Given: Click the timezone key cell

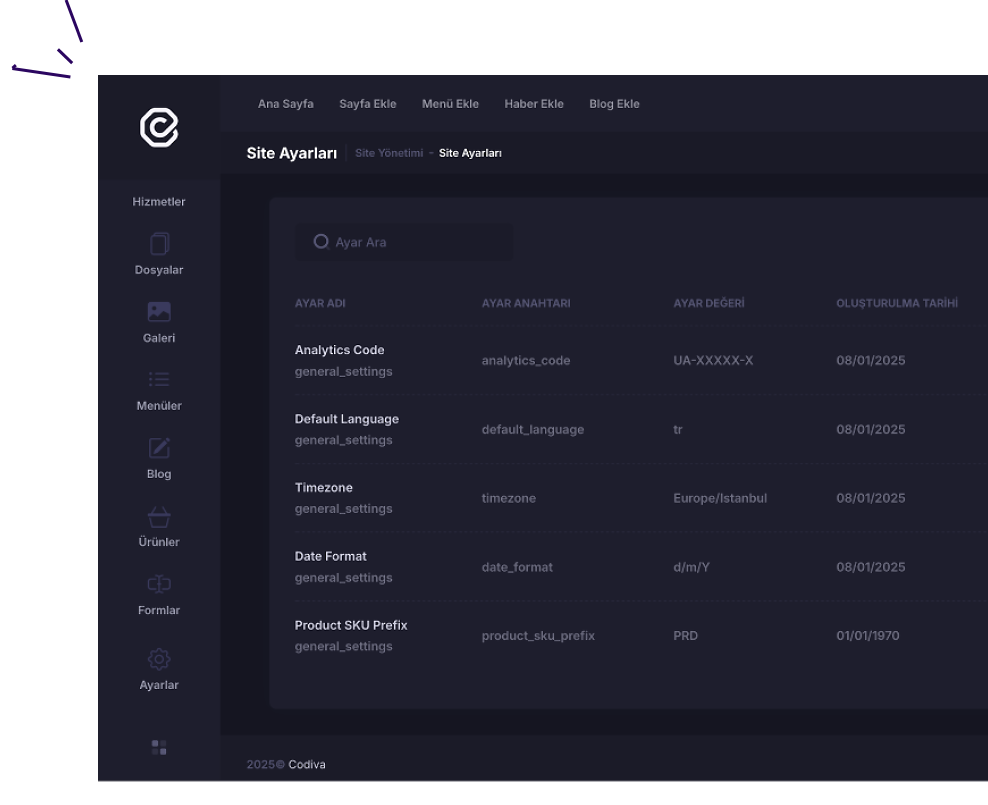Looking at the screenshot, I should point(508,498).
